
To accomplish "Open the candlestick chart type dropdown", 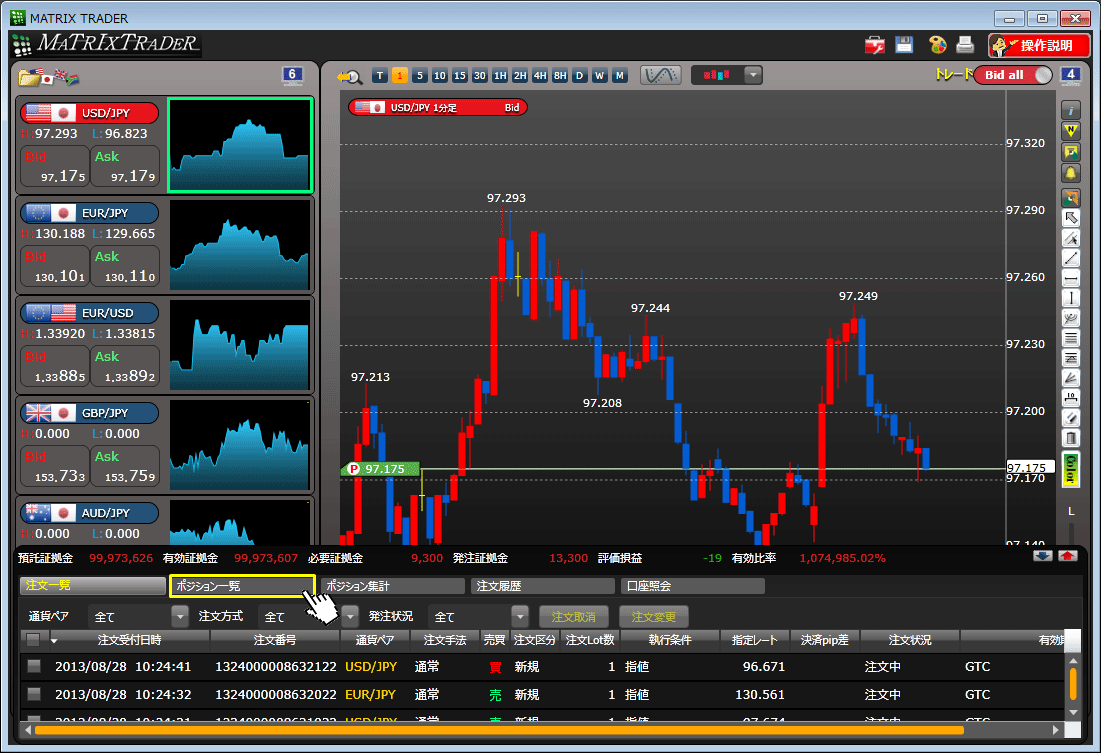I will (753, 75).
